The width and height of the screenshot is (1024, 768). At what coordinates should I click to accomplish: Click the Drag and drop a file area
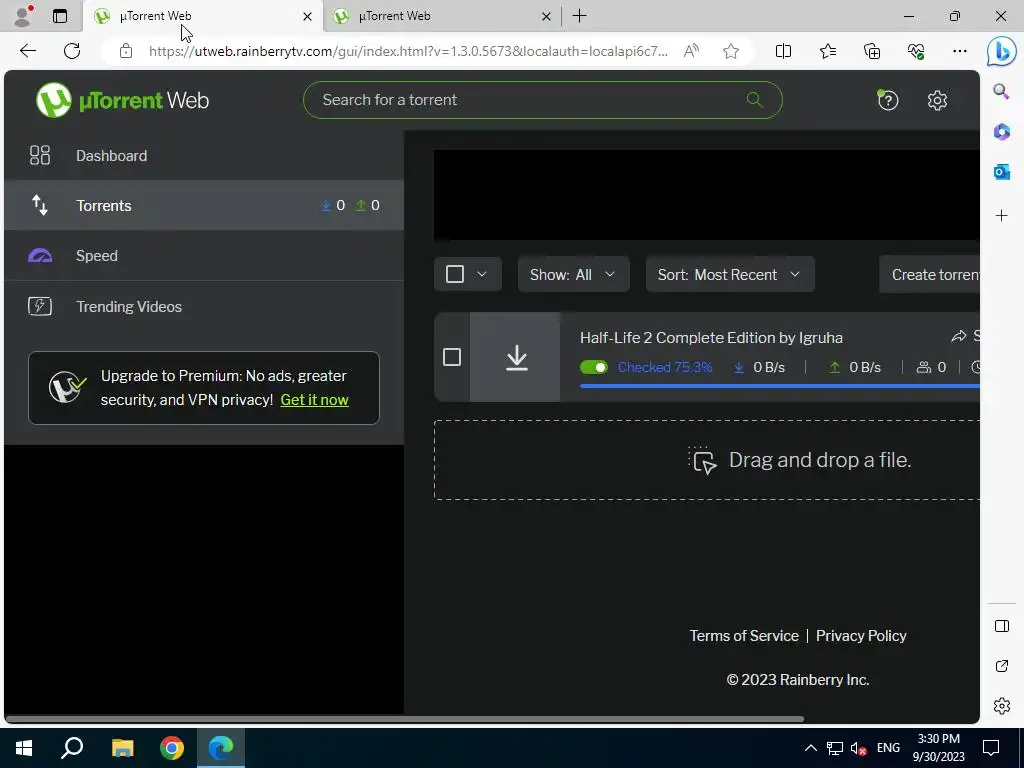[707, 460]
